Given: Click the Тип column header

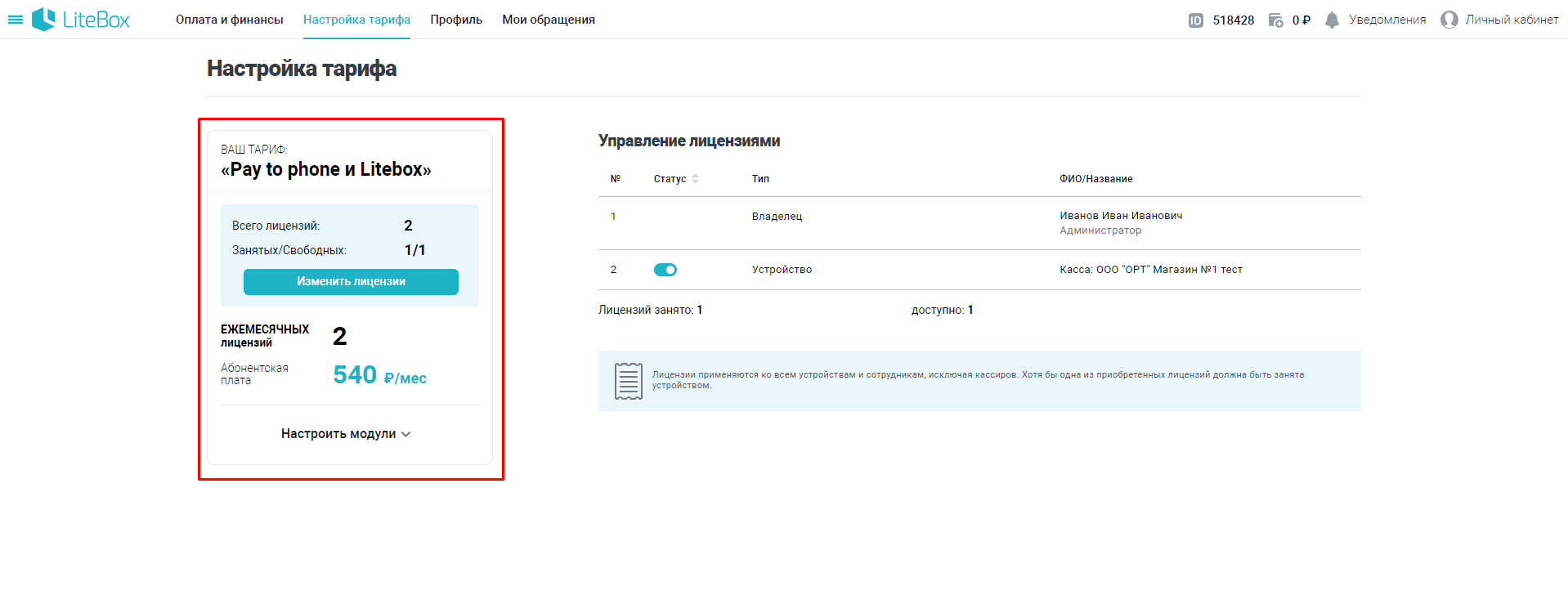Looking at the screenshot, I should [760, 179].
